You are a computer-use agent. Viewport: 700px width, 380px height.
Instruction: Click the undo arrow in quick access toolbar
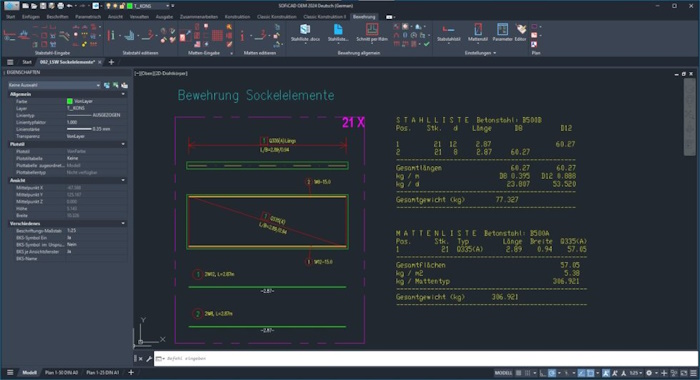(x=70, y=6)
